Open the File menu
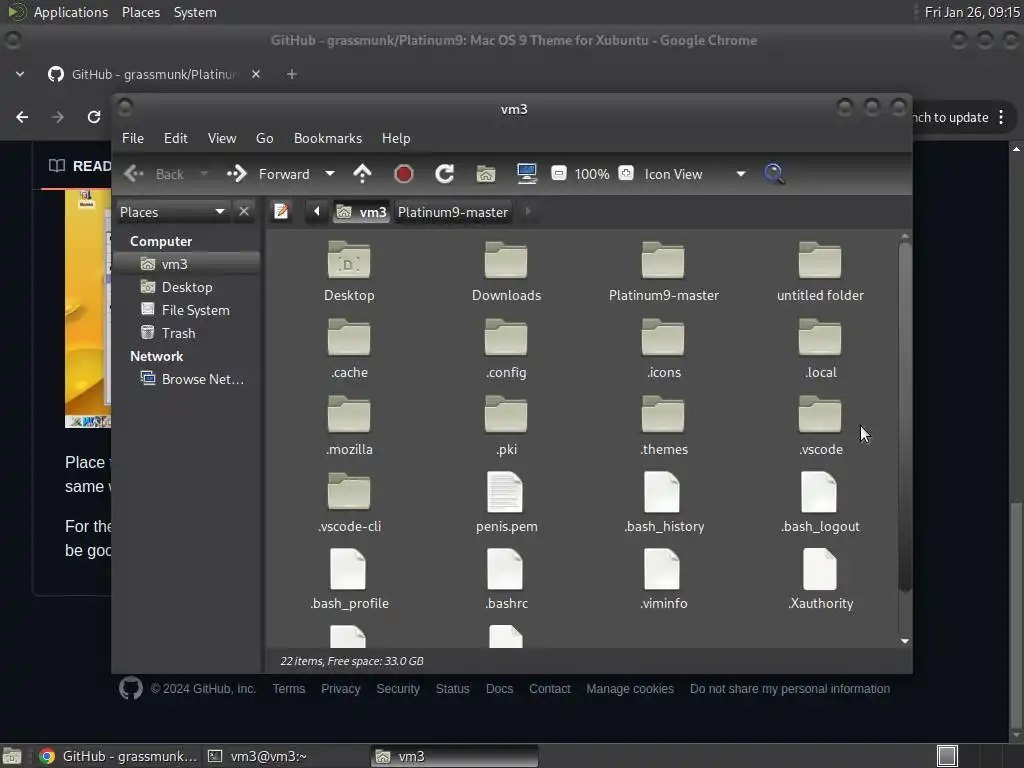This screenshot has width=1024, height=768. (133, 138)
